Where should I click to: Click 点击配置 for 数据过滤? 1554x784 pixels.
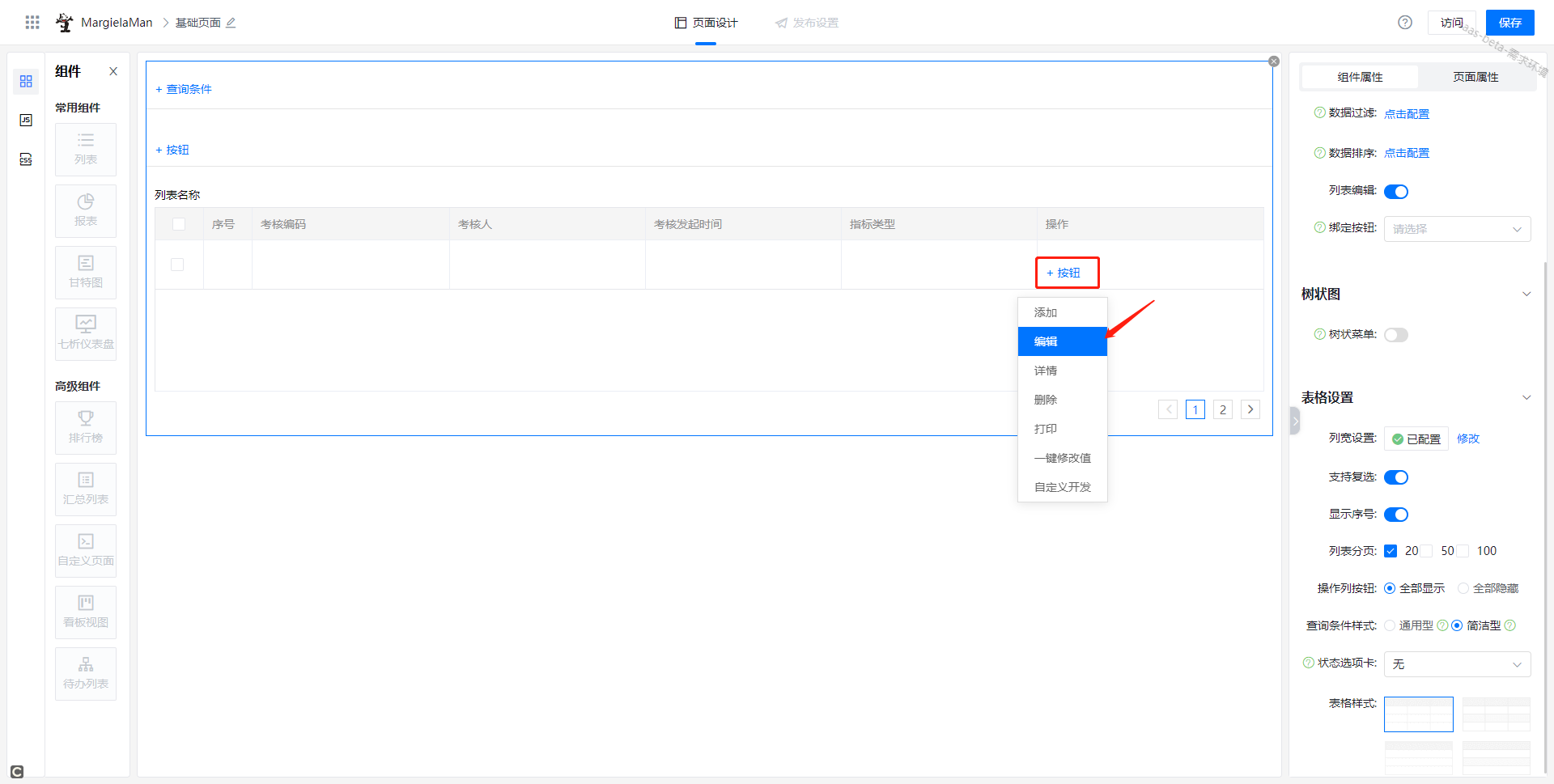coord(1407,114)
